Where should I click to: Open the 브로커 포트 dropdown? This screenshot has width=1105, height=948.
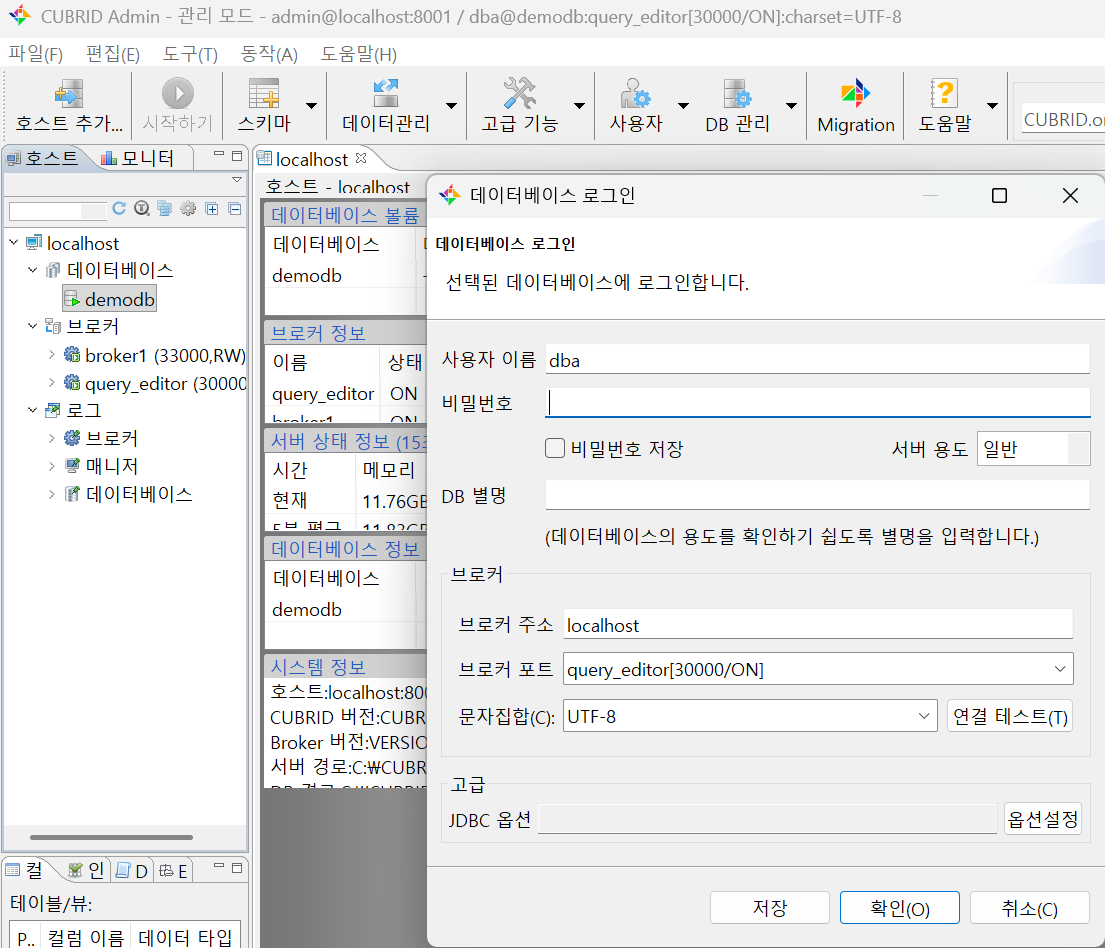click(1062, 668)
